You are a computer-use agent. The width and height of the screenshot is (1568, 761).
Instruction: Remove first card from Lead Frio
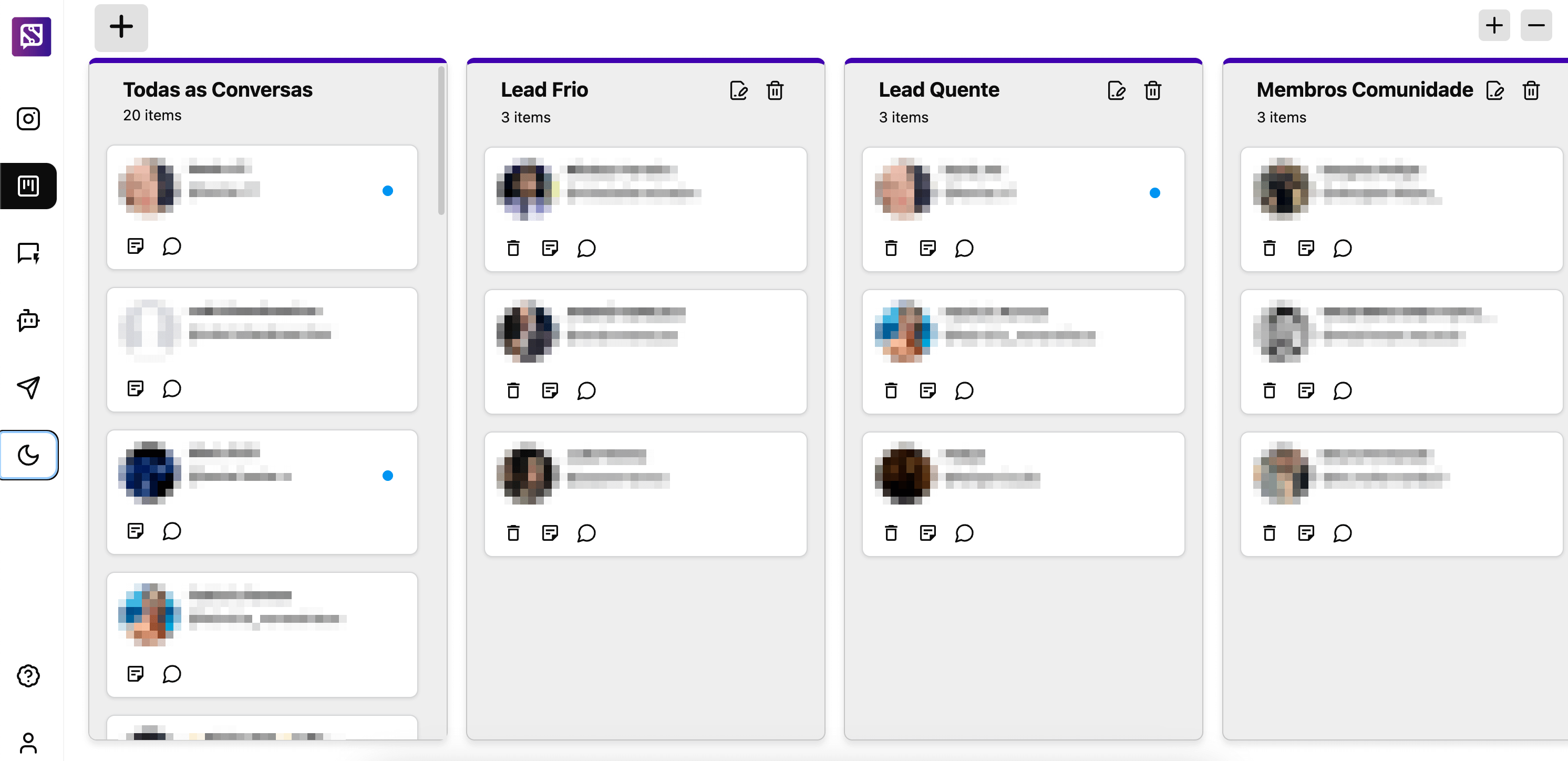point(513,248)
